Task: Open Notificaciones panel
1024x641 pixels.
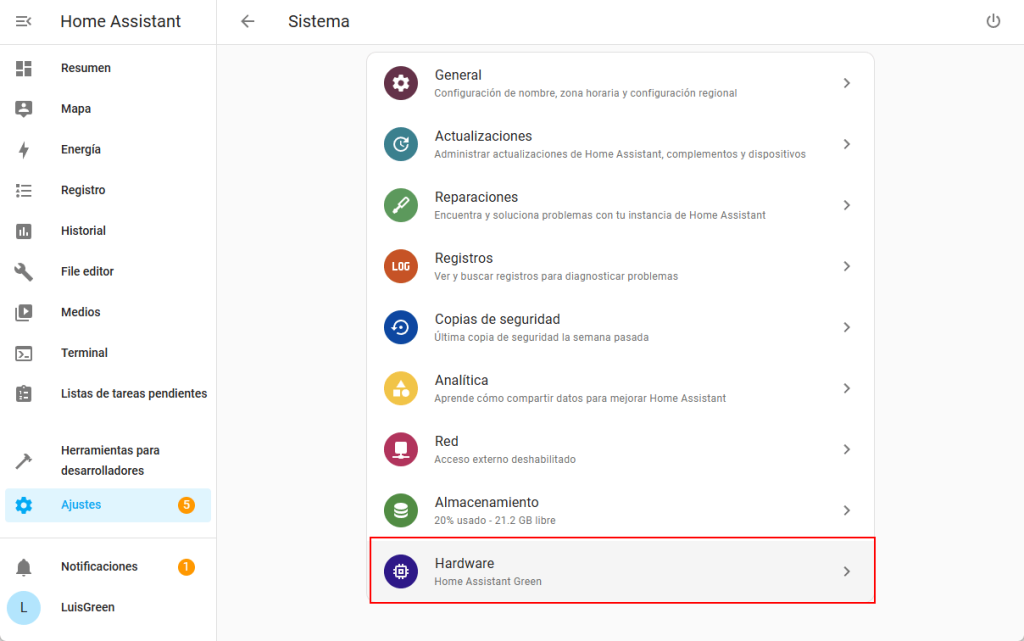Action: click(x=99, y=567)
